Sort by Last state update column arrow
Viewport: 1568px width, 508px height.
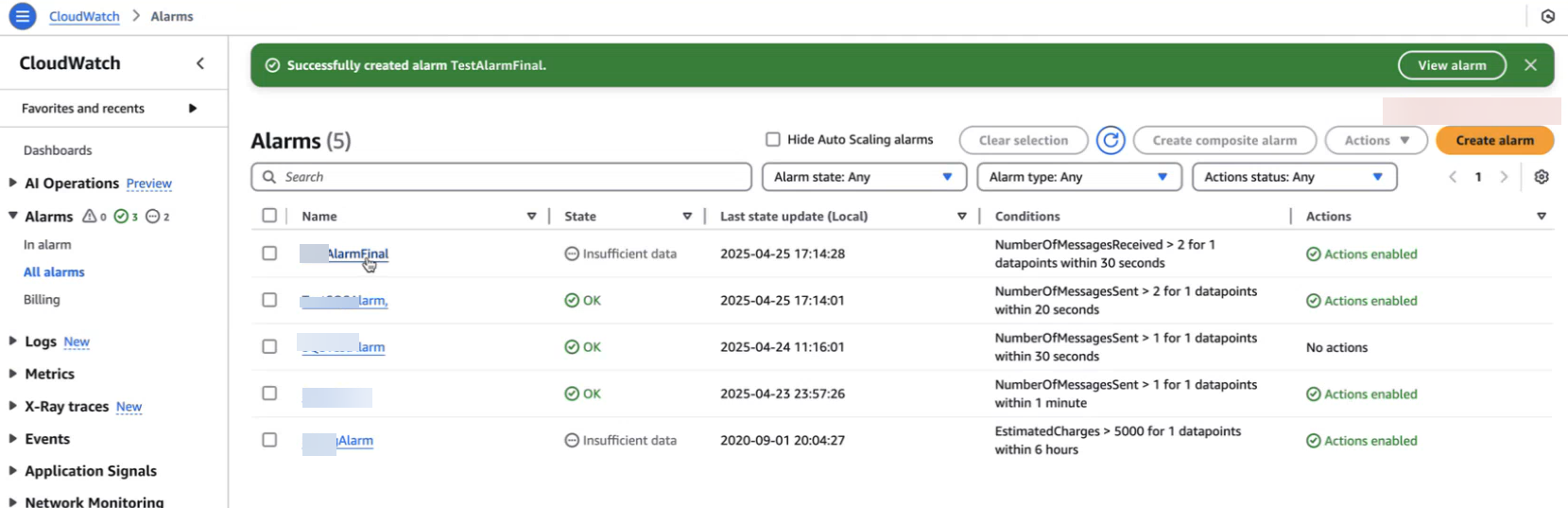click(962, 217)
